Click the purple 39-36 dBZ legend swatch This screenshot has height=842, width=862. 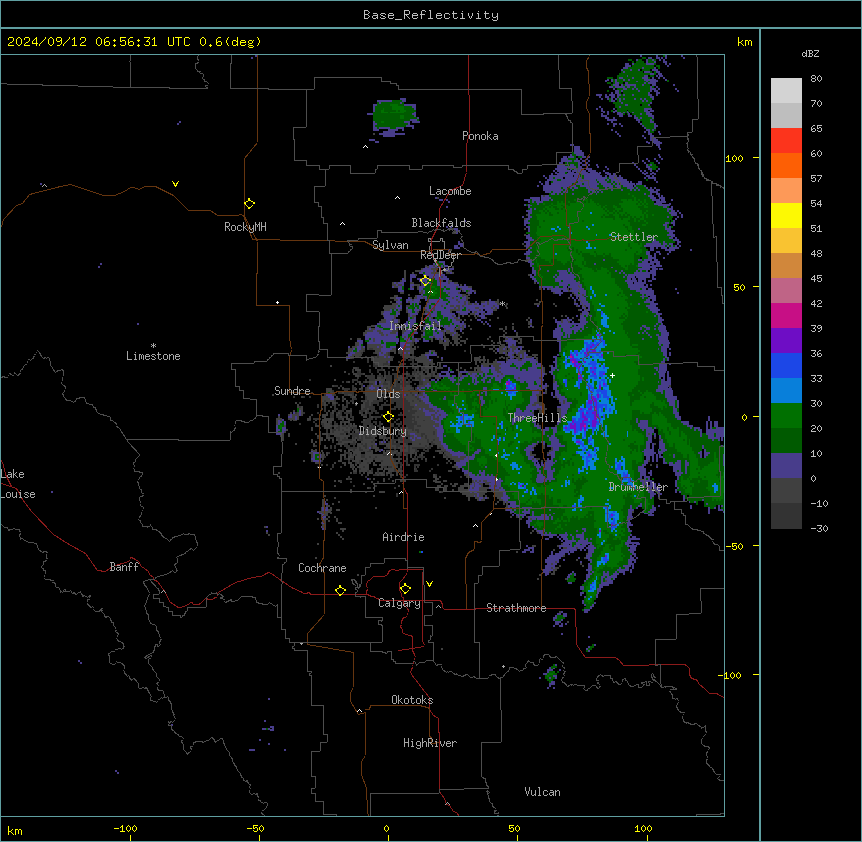click(x=786, y=340)
